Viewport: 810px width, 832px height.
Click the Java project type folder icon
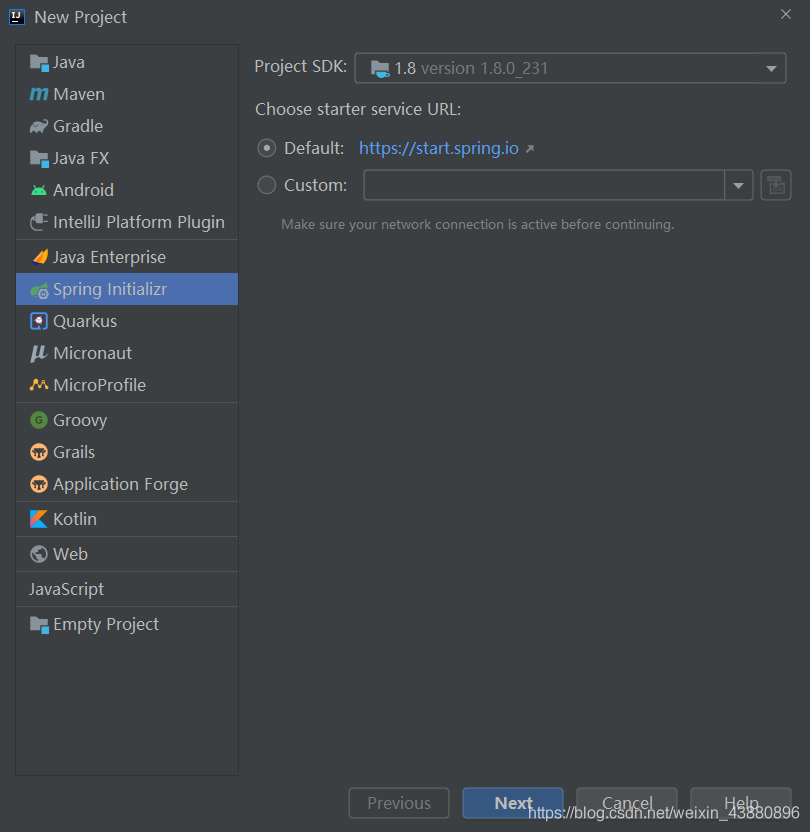(x=39, y=63)
